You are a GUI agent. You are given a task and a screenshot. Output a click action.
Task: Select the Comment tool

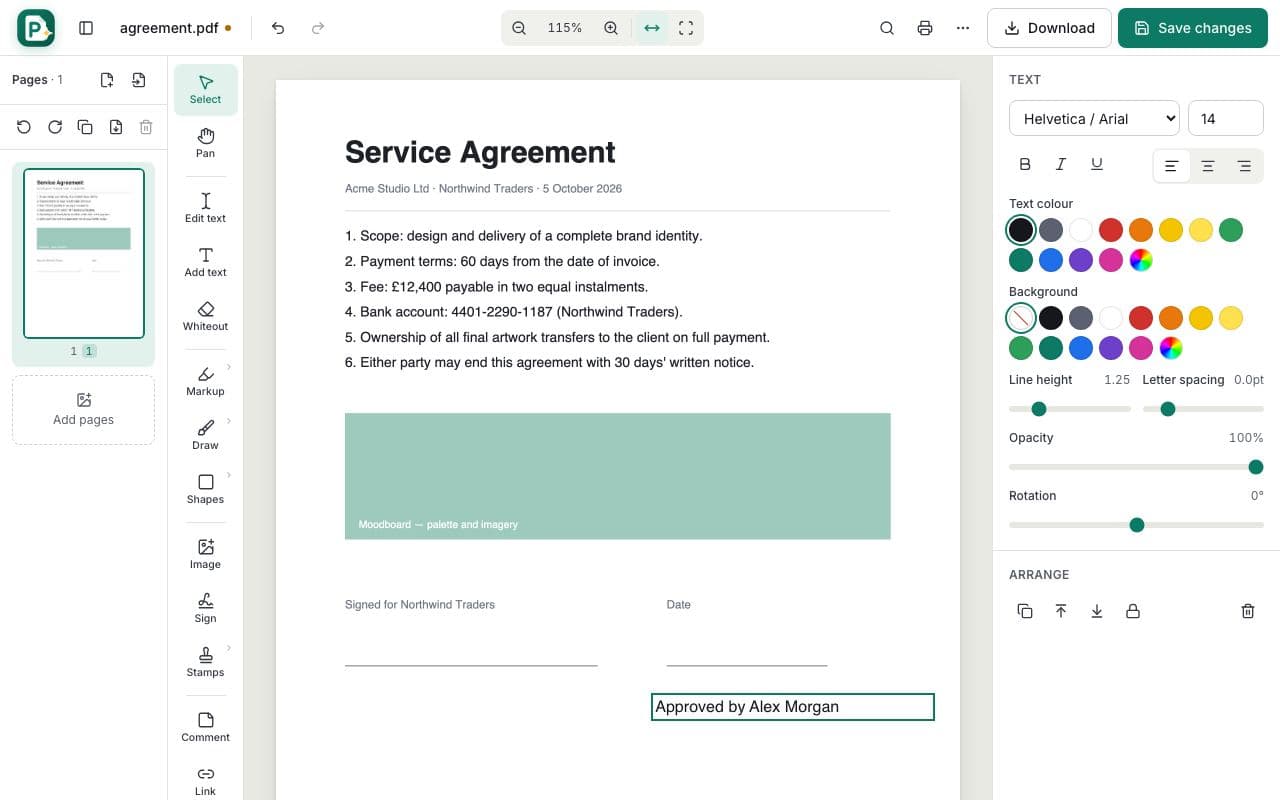pyautogui.click(x=205, y=727)
